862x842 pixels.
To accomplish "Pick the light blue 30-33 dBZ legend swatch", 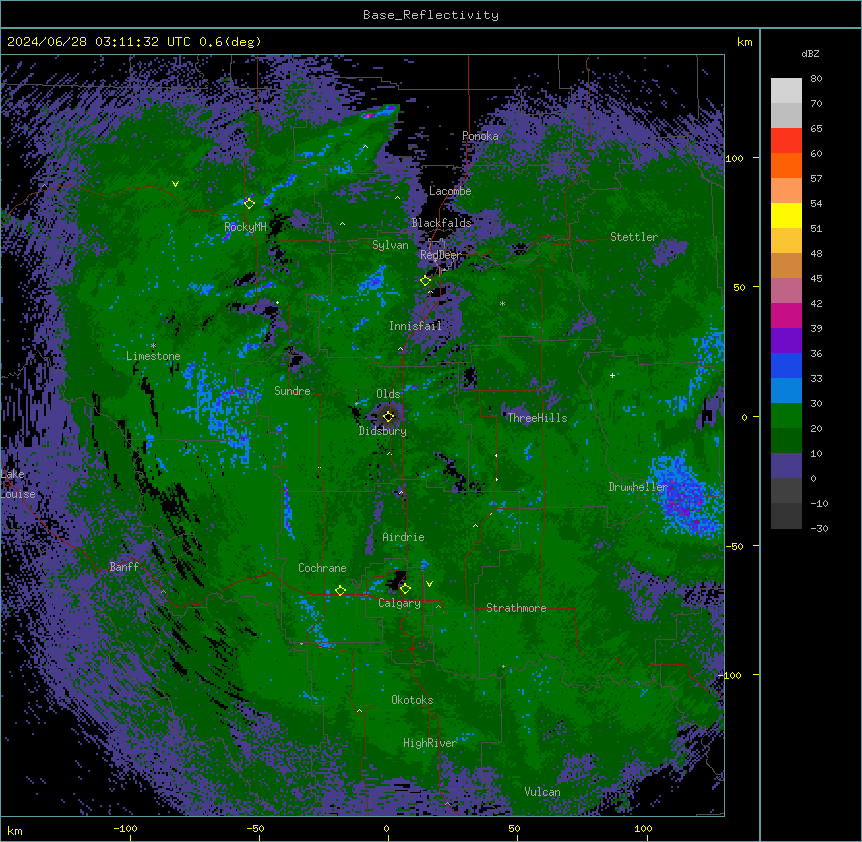I will 786,391.
